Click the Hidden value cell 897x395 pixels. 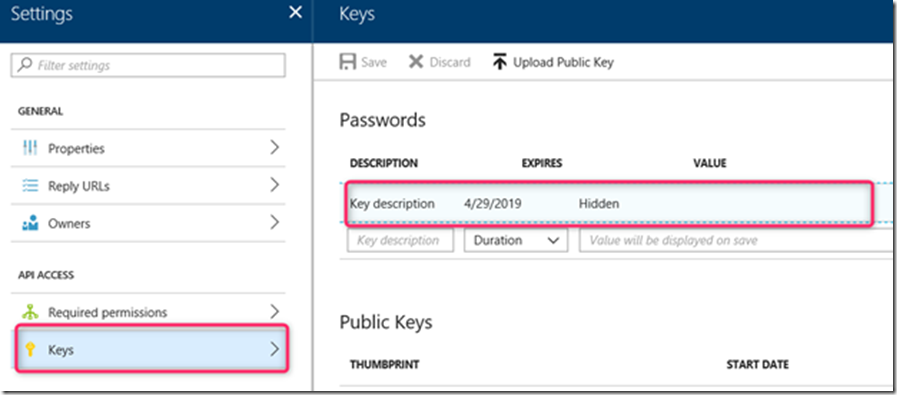point(599,204)
